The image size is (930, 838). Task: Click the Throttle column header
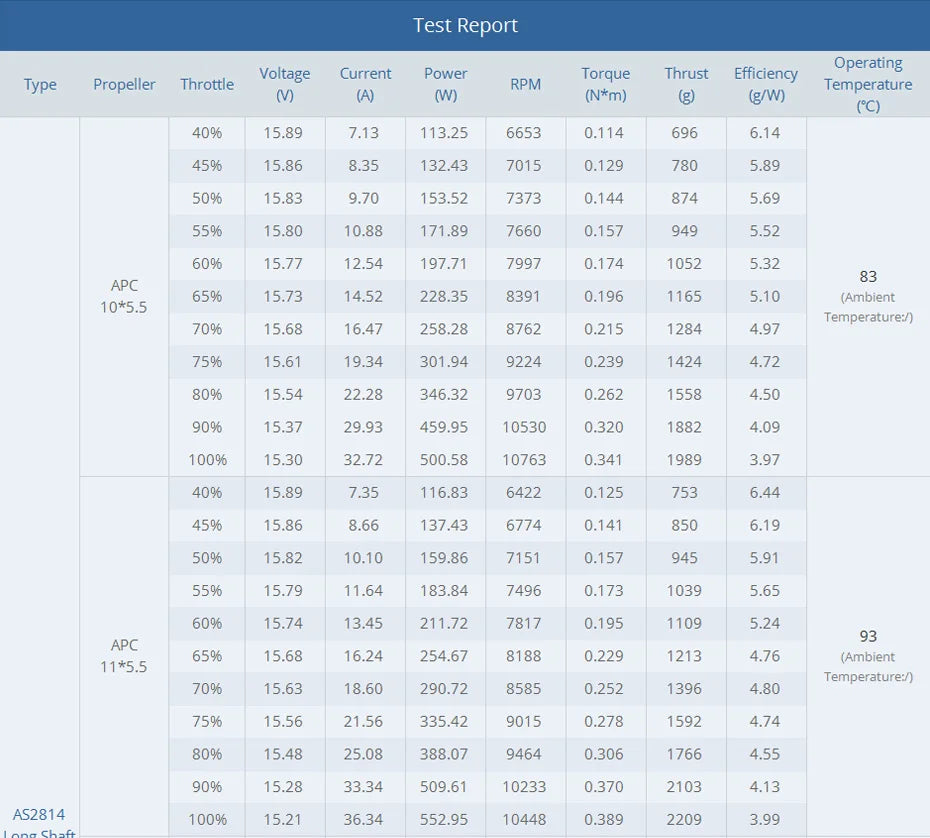(x=206, y=84)
